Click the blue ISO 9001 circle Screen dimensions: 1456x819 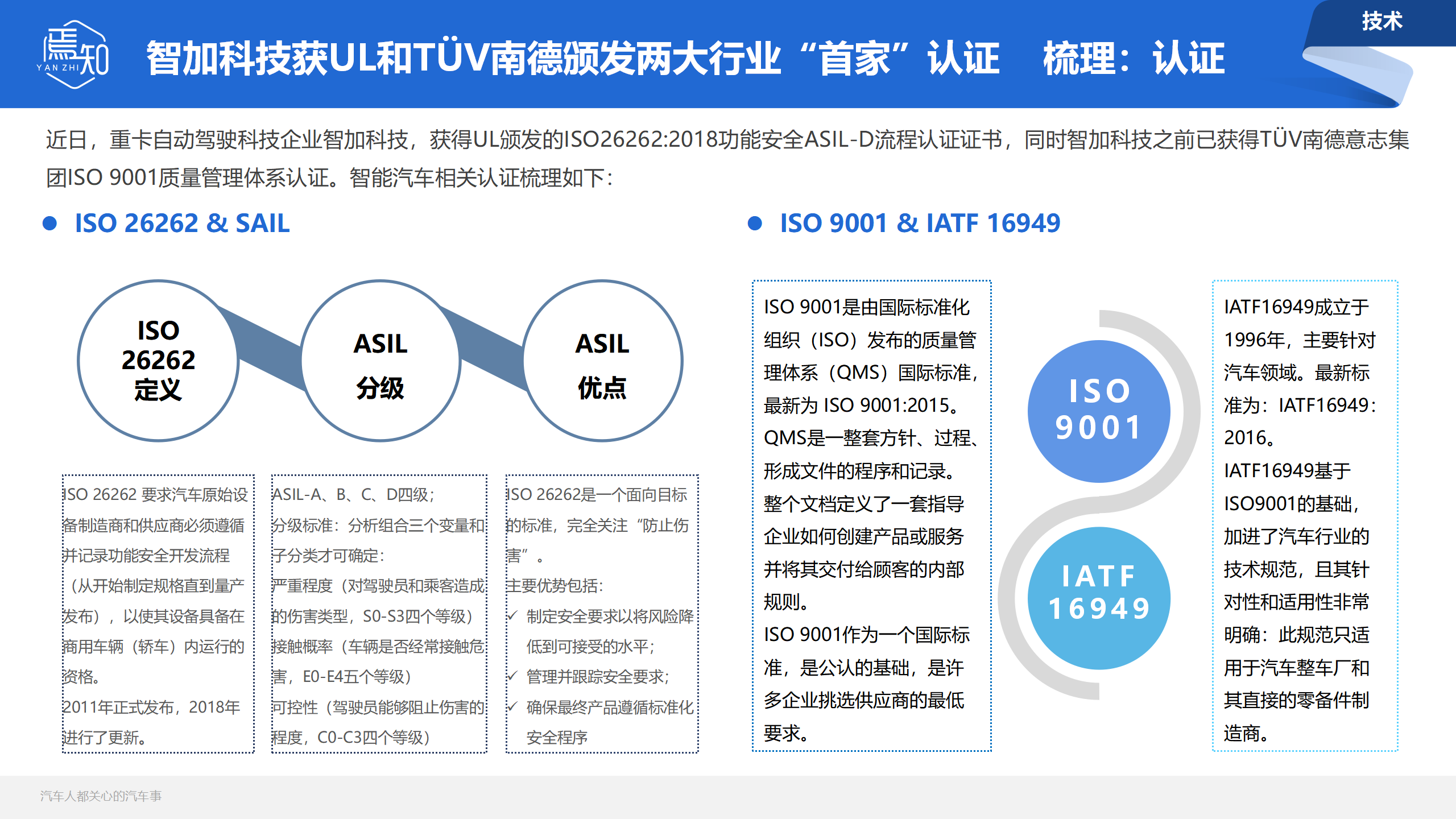point(1099,410)
